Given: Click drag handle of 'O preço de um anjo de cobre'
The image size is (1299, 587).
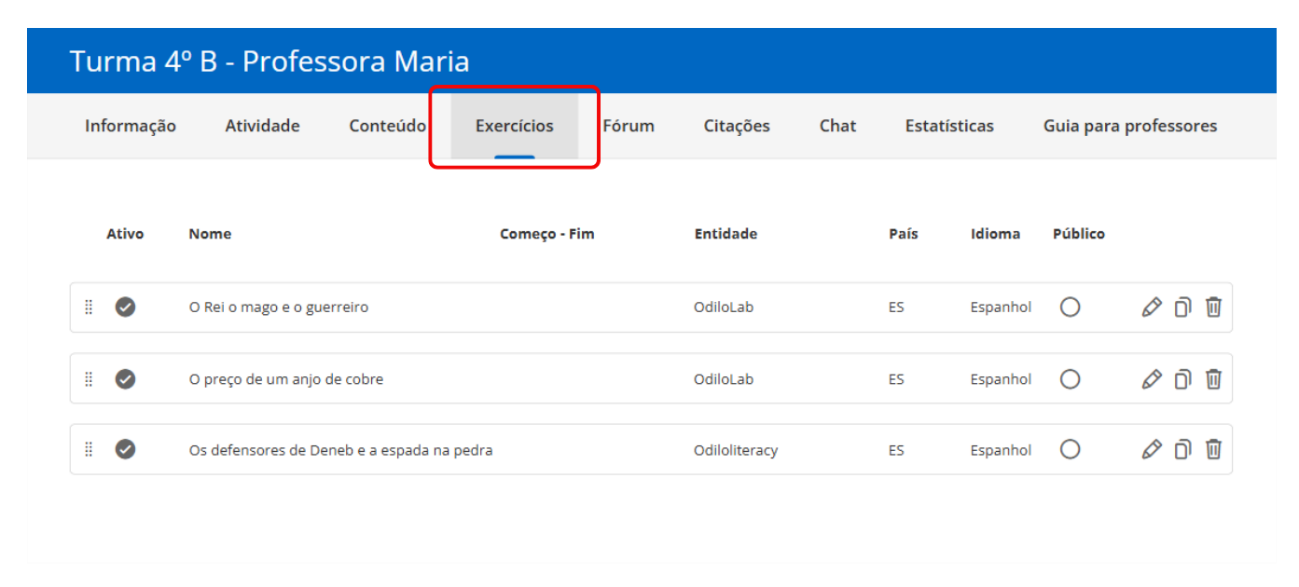Looking at the screenshot, I should point(88,379).
